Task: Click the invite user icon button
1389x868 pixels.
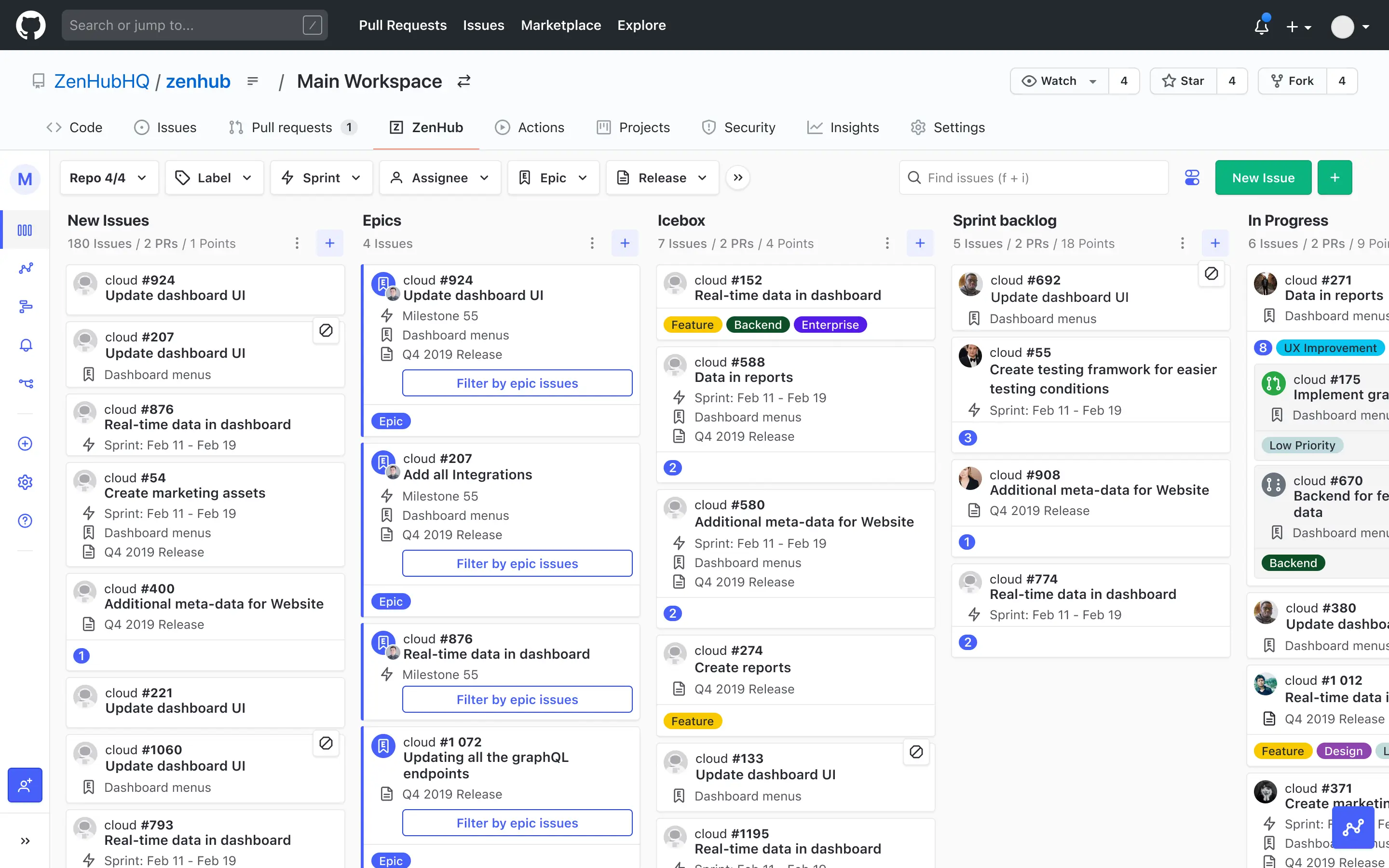Action: [25, 785]
